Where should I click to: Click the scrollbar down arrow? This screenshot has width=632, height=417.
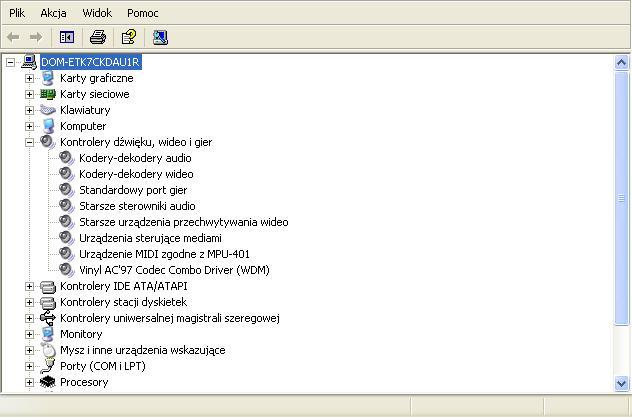coord(621,383)
